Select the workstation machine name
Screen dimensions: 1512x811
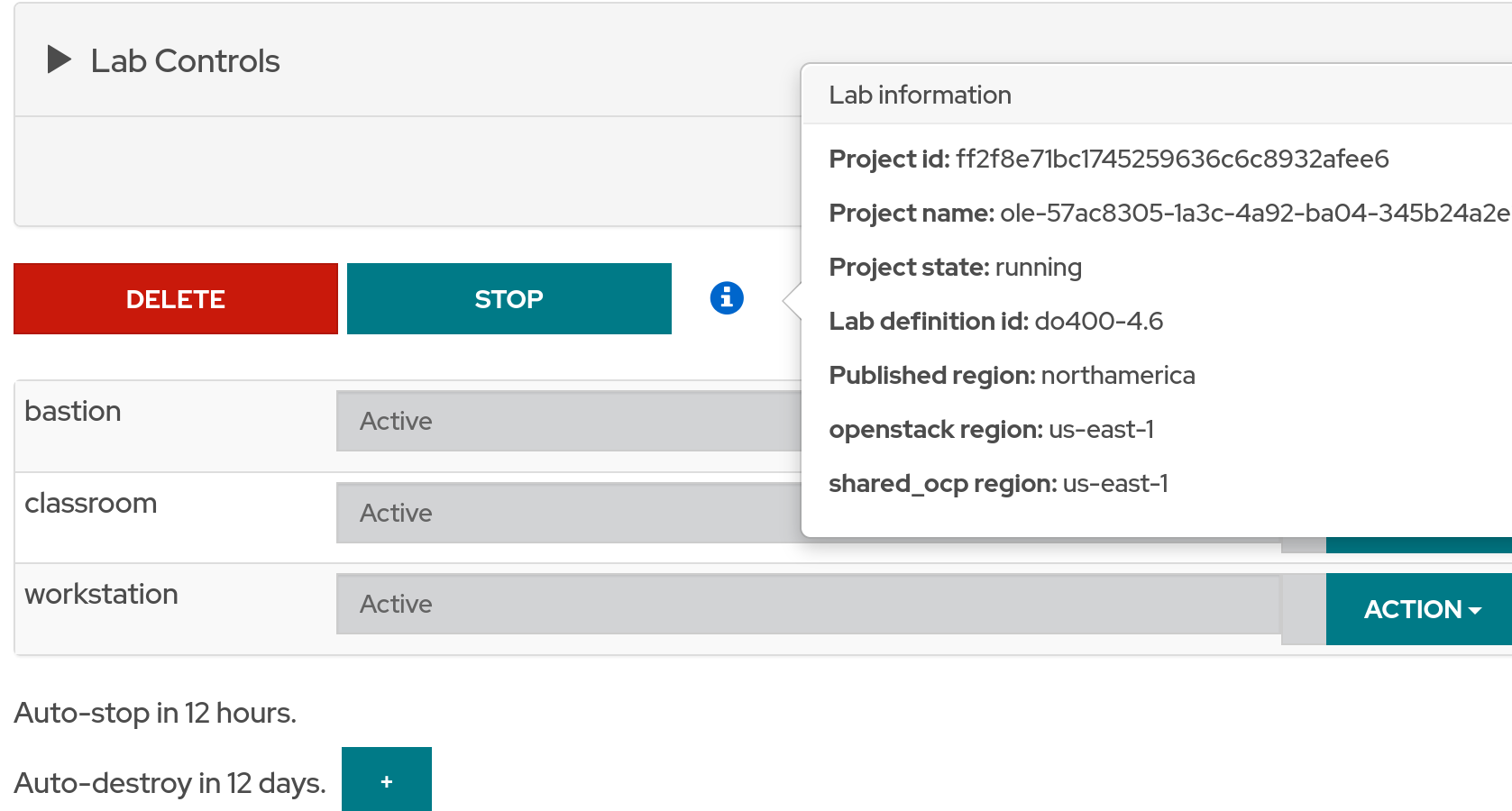102,595
